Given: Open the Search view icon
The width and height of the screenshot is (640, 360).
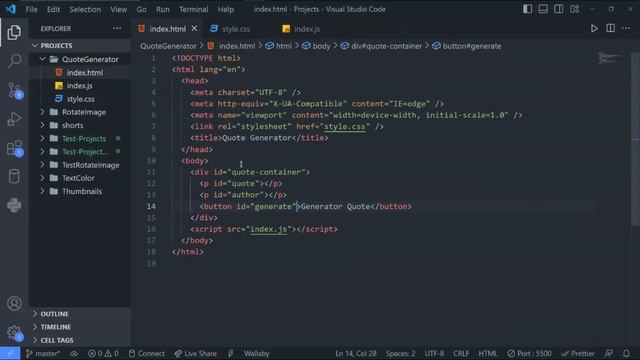Looking at the screenshot, I should click(x=14, y=60).
